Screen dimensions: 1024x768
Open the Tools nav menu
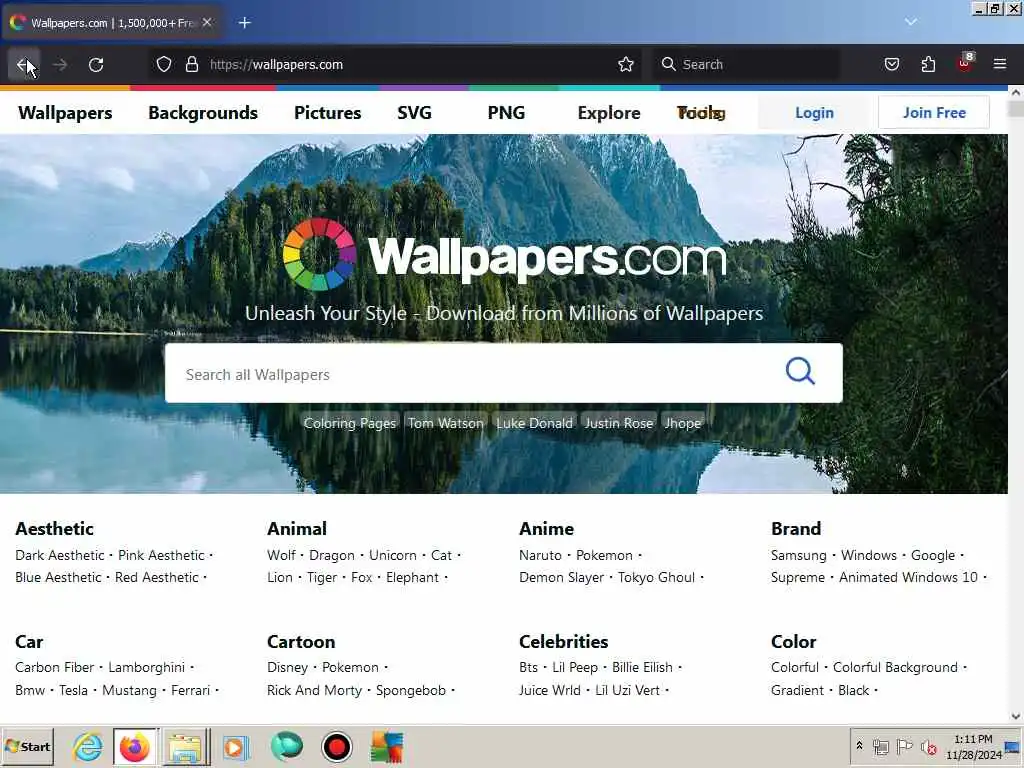point(701,113)
